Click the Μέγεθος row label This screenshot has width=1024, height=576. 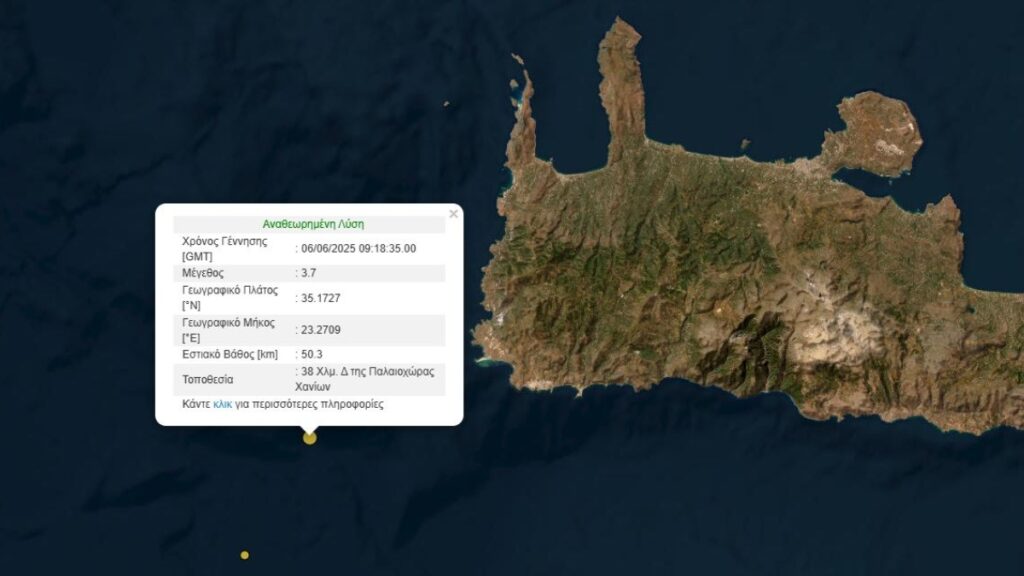point(202,273)
